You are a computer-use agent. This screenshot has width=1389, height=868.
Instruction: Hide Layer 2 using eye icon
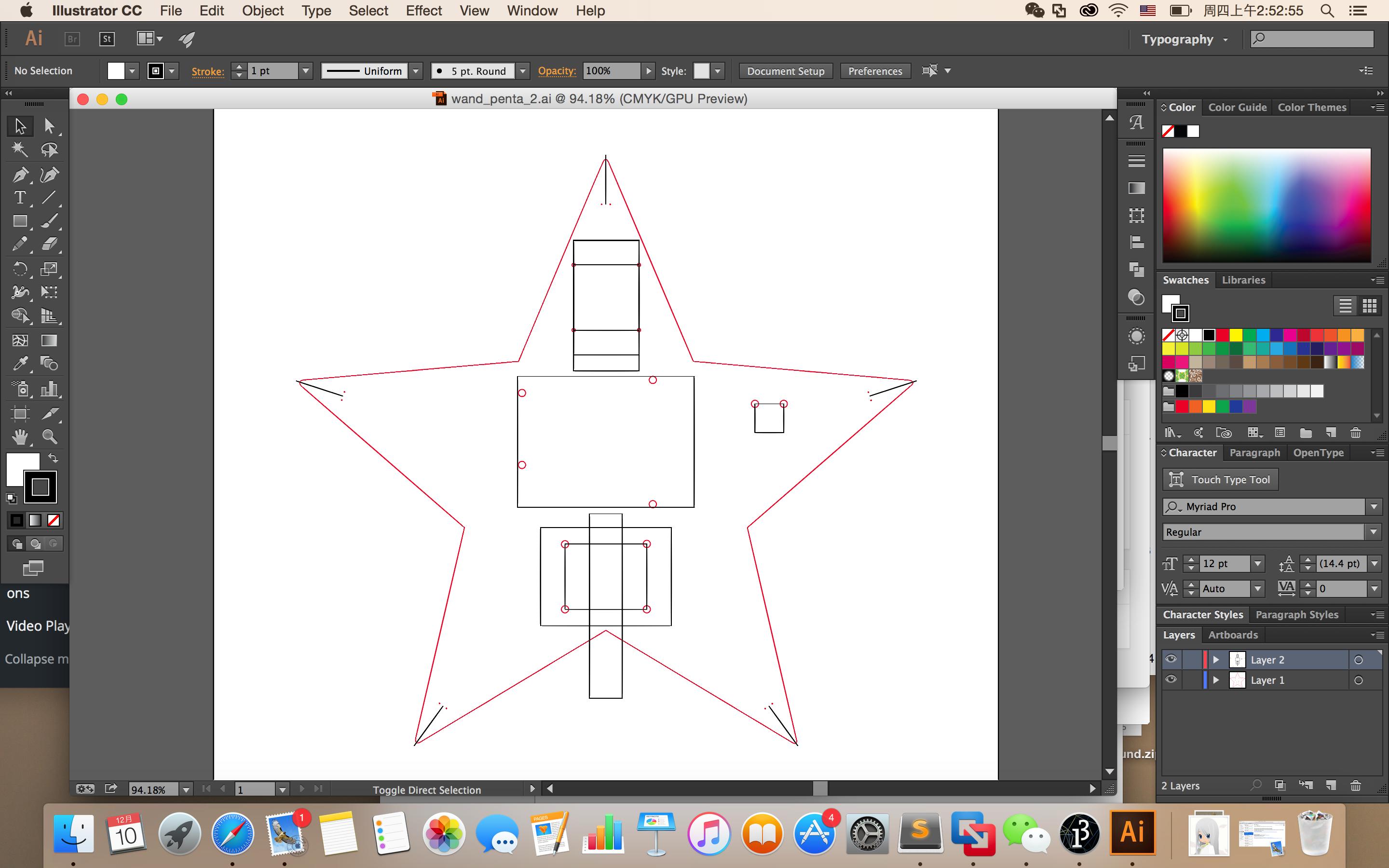coord(1171,660)
